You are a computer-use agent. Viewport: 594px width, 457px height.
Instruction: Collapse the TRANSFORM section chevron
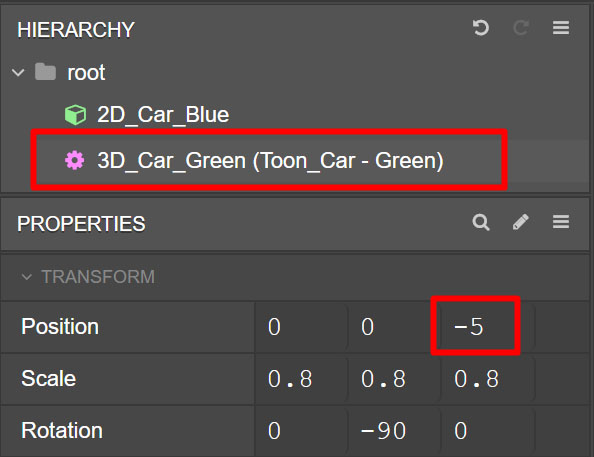pyautogui.click(x=27, y=277)
